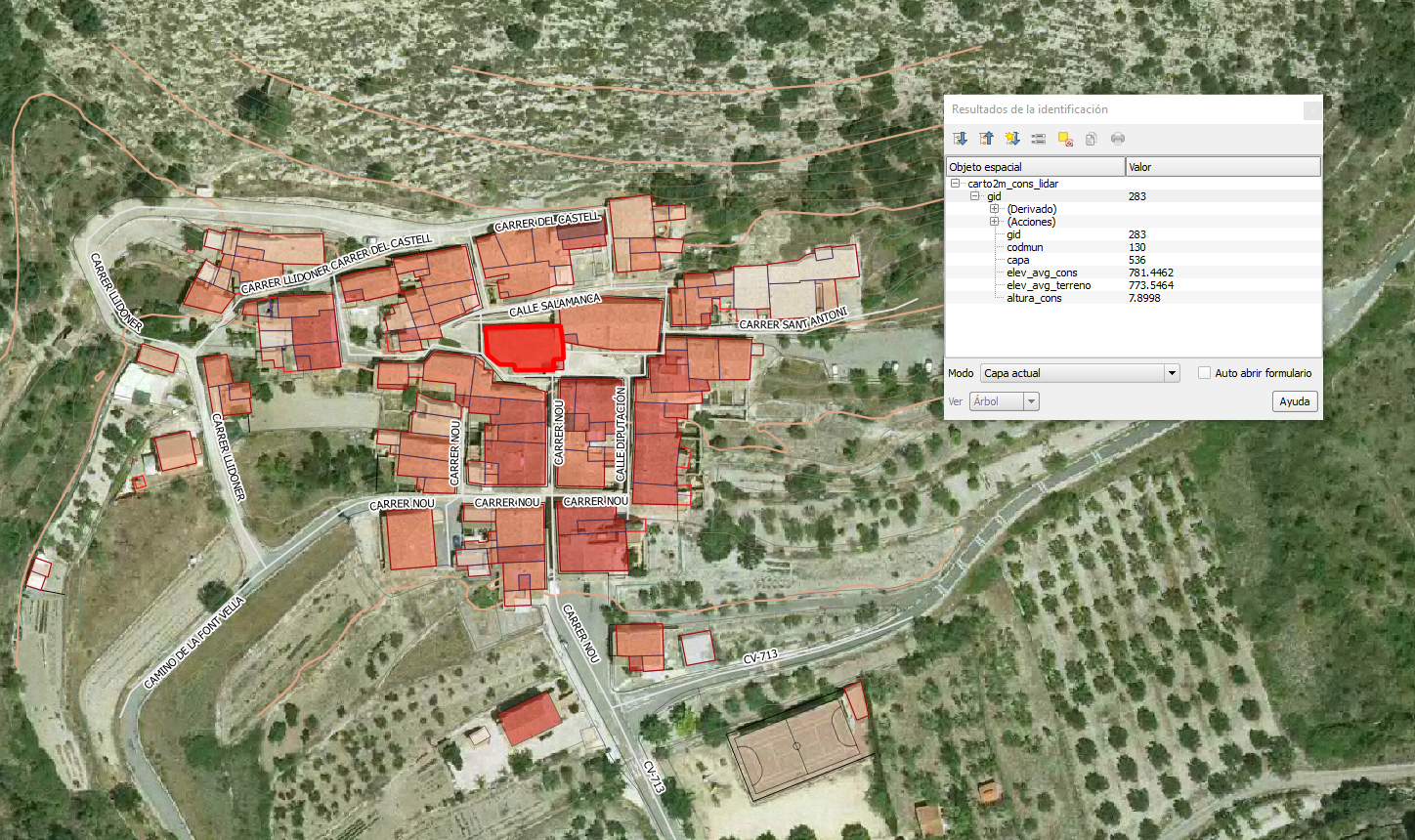
Task: Click the CALLE SALAMANCA street label
Action: point(554,304)
